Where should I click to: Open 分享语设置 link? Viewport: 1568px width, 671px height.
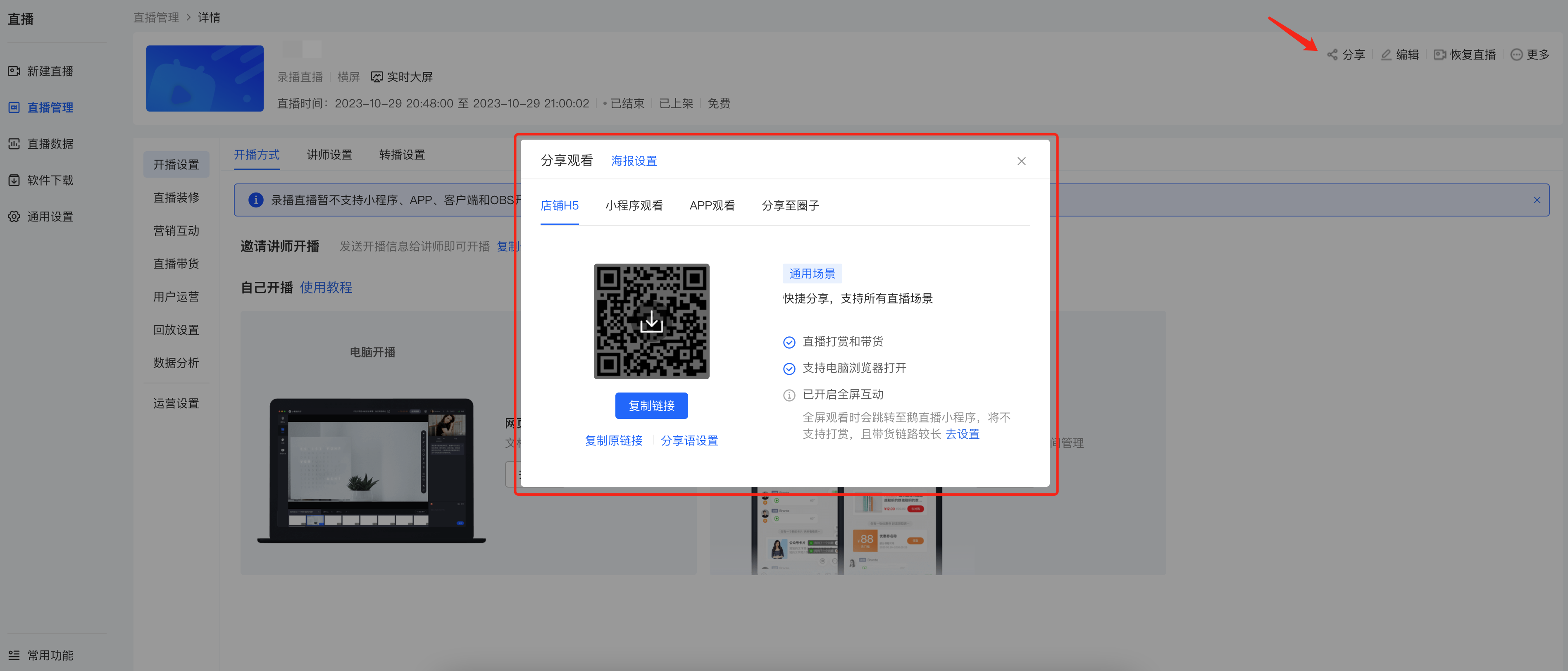point(689,440)
